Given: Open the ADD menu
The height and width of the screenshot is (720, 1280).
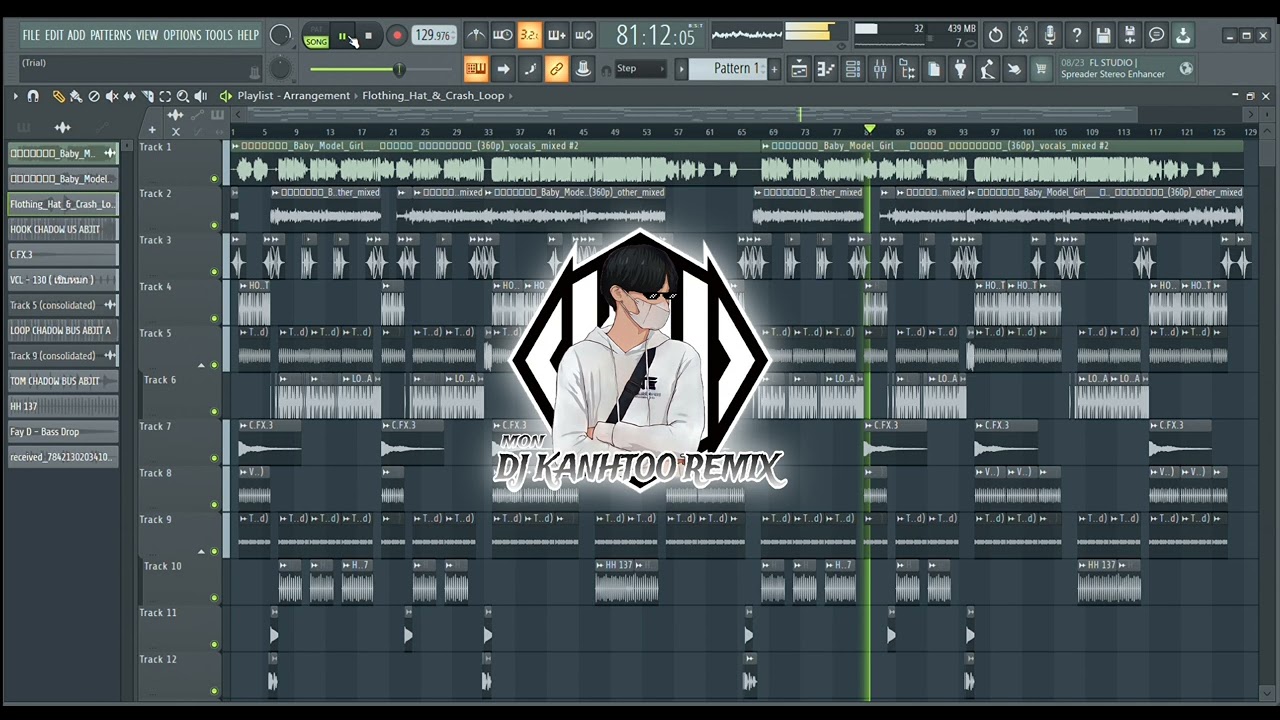Looking at the screenshot, I should point(76,35).
